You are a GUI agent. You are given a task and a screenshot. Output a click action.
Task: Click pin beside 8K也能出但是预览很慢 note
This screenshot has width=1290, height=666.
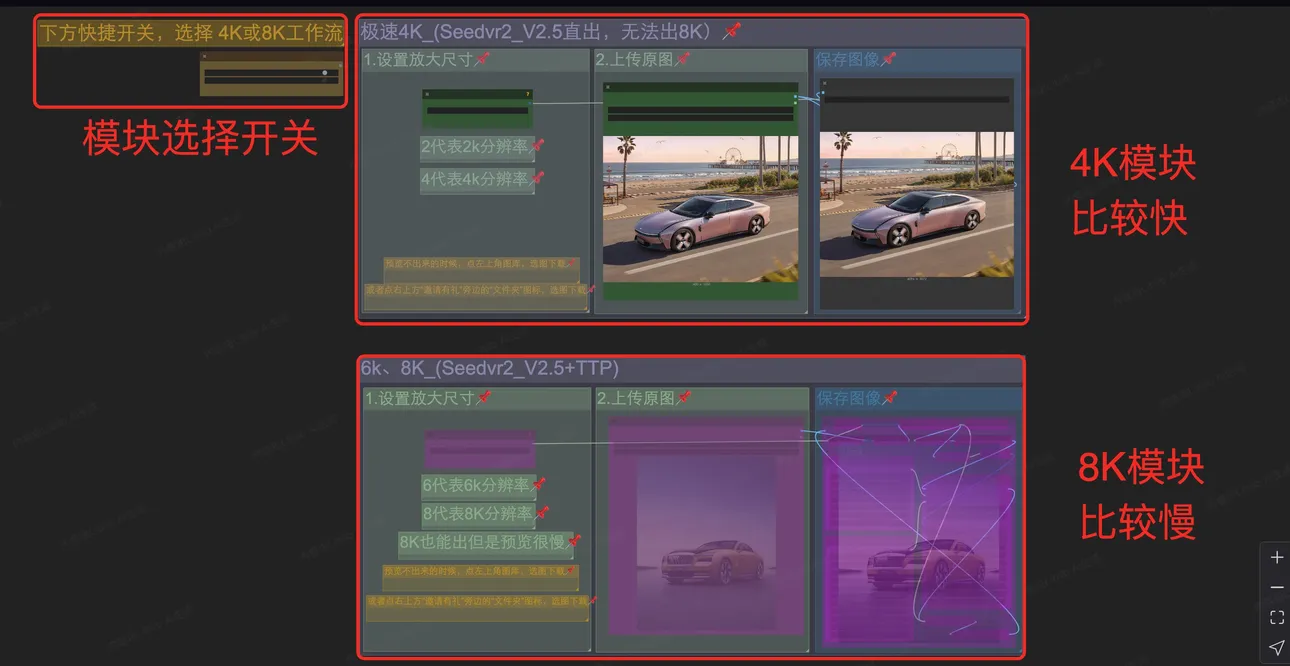(574, 542)
